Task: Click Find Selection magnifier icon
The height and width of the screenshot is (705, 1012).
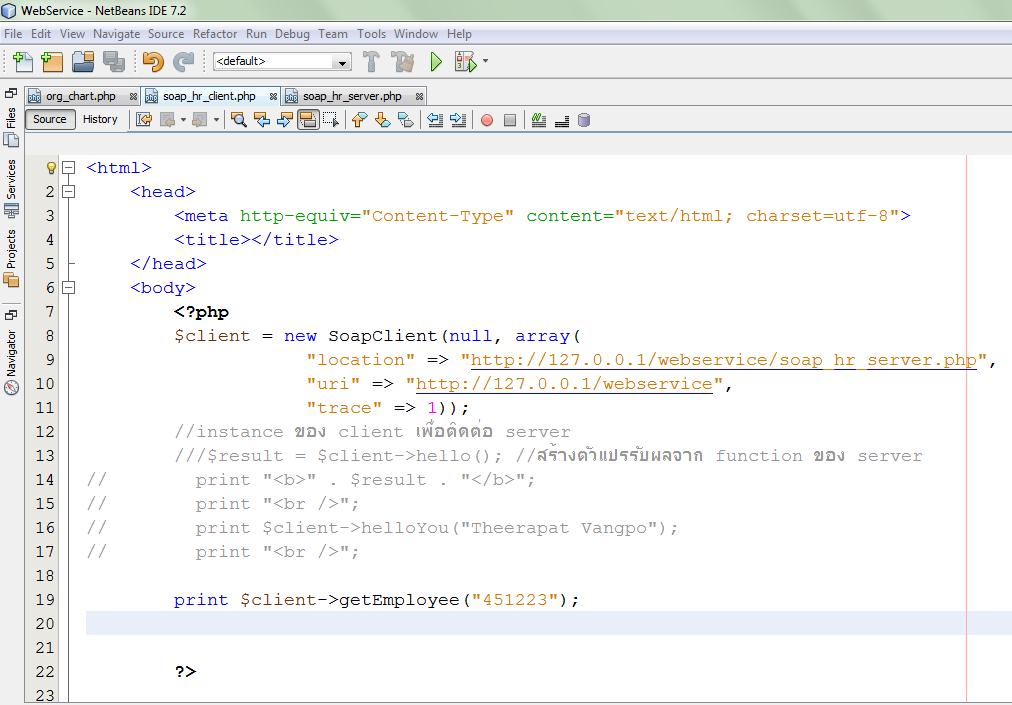Action: coord(239,120)
